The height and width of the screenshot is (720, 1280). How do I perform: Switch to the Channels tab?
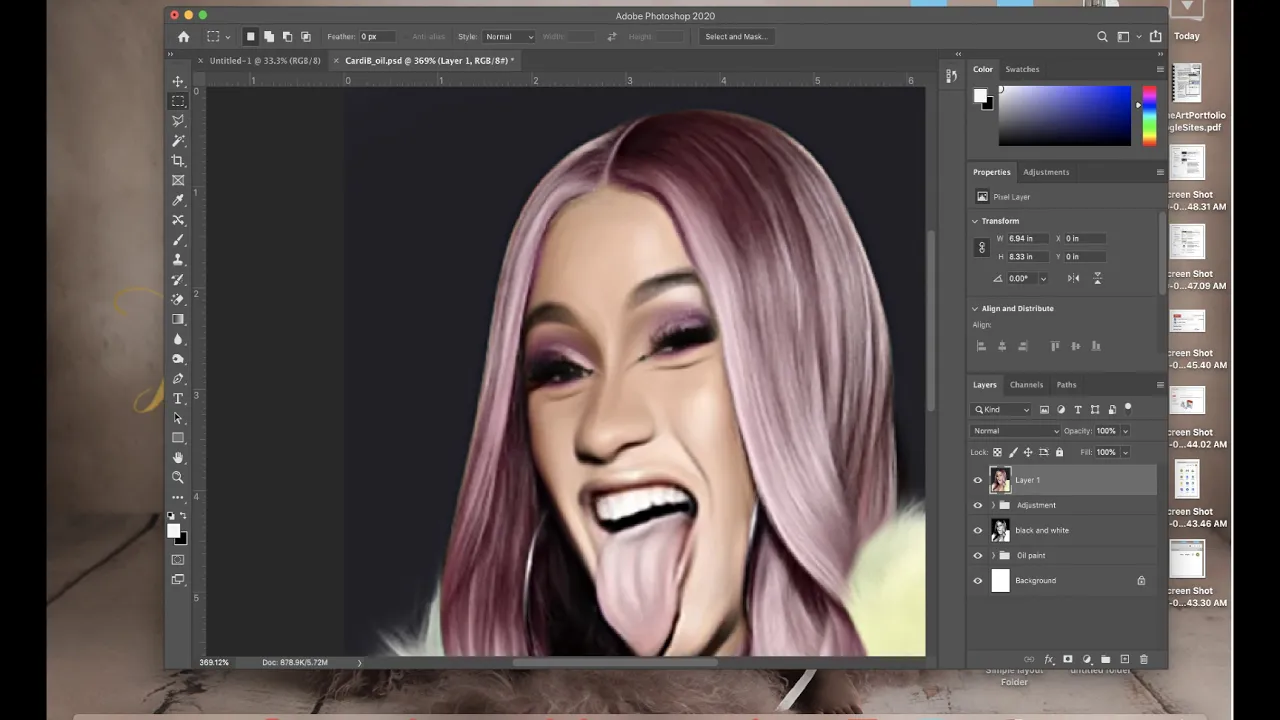(1026, 385)
